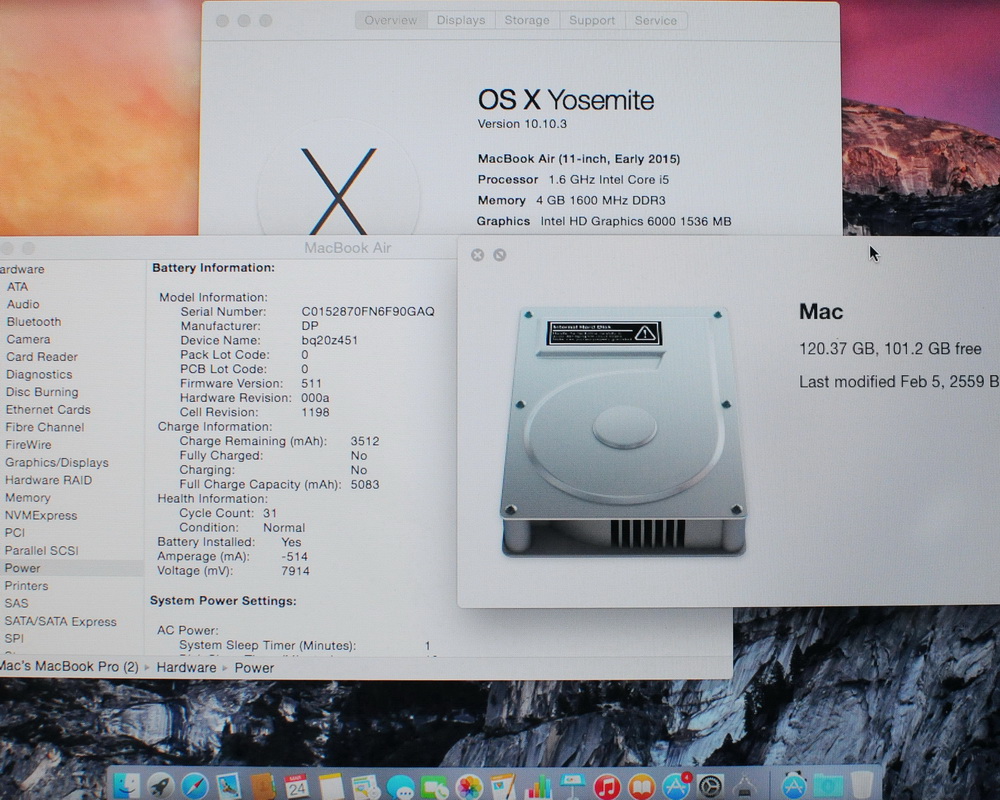Image resolution: width=1000 pixels, height=800 pixels.
Task: Select Ethernet Cards in sidebar
Action: pyautogui.click(x=48, y=410)
